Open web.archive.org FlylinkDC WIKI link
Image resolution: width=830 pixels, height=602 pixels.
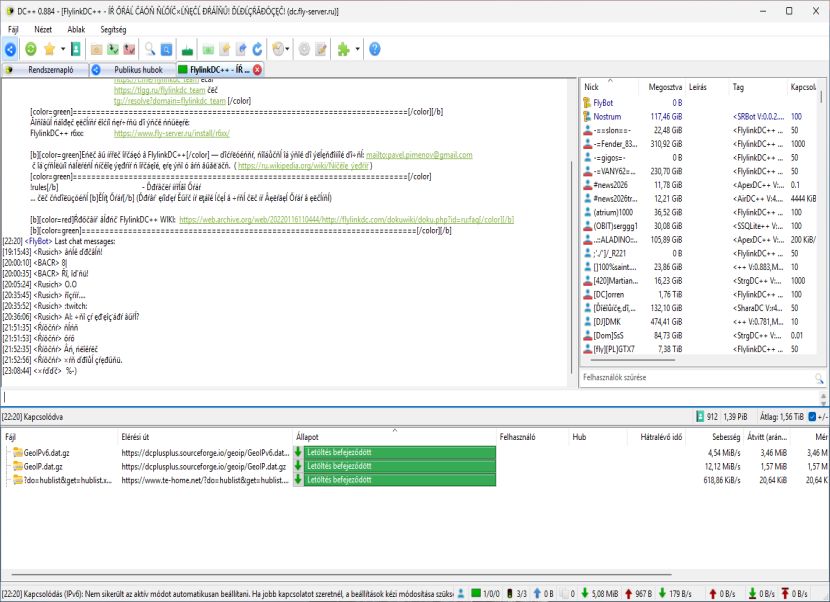click(346, 219)
